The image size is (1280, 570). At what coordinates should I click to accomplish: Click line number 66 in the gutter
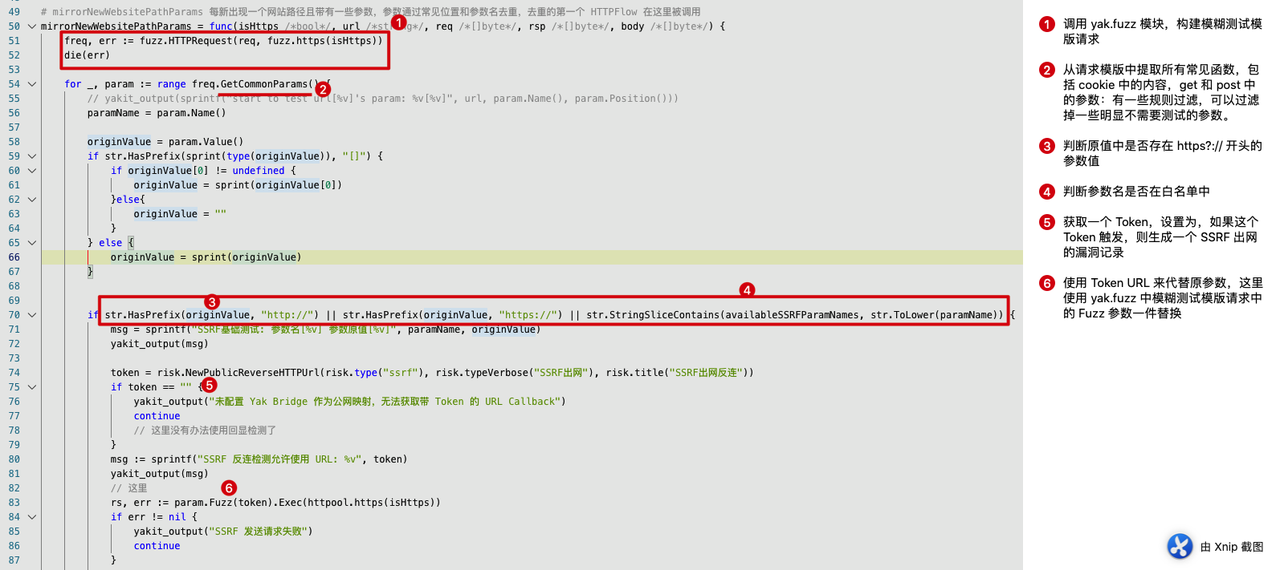click(14, 257)
